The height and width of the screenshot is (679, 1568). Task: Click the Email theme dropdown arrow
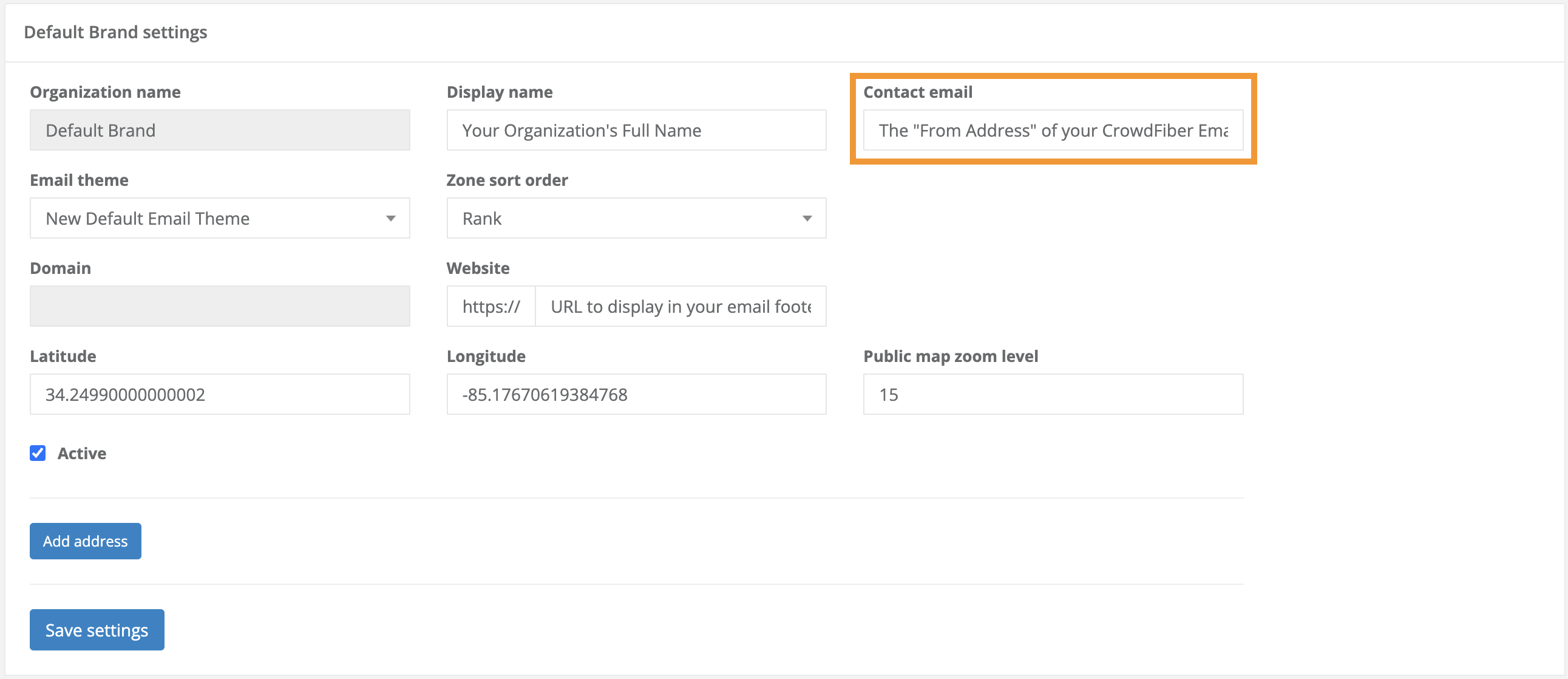pyautogui.click(x=391, y=219)
